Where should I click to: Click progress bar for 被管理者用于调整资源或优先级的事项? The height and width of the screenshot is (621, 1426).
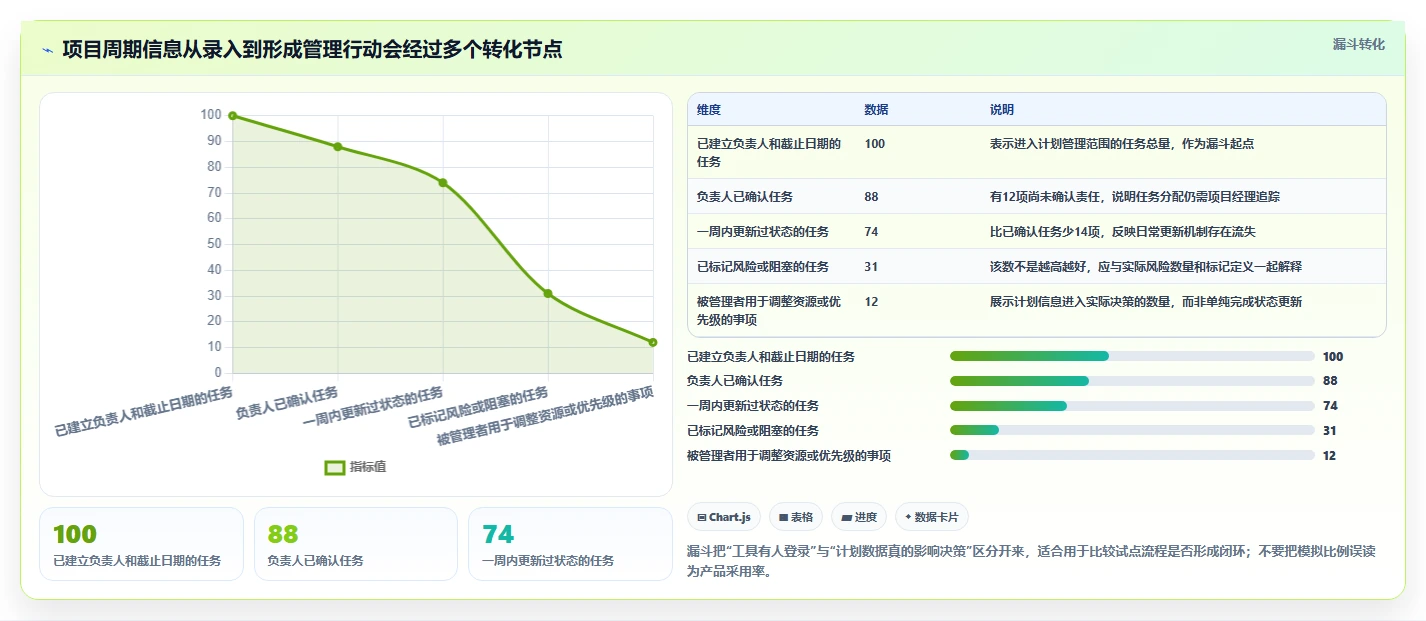click(x=1132, y=456)
